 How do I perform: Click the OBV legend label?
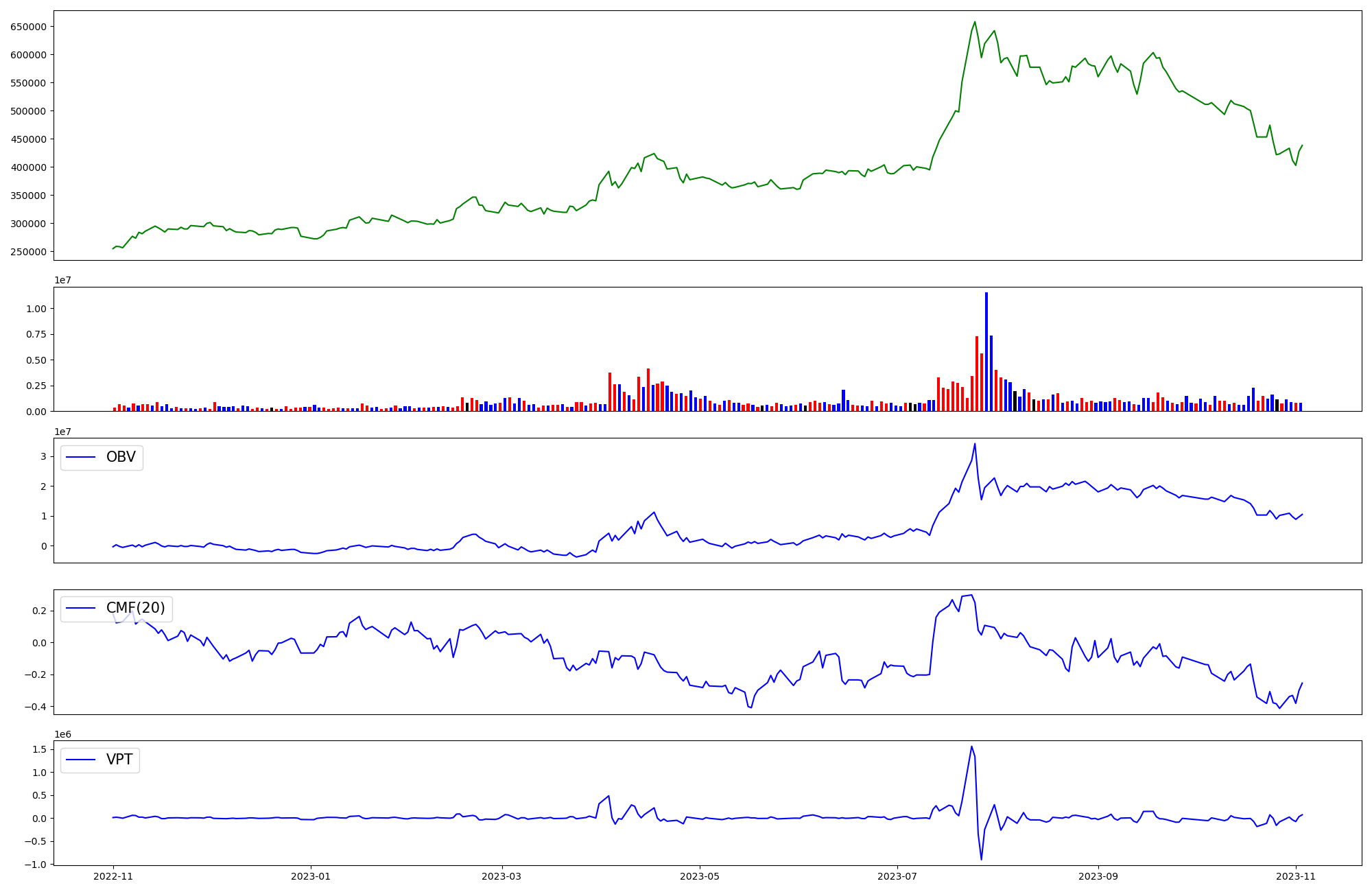point(121,457)
